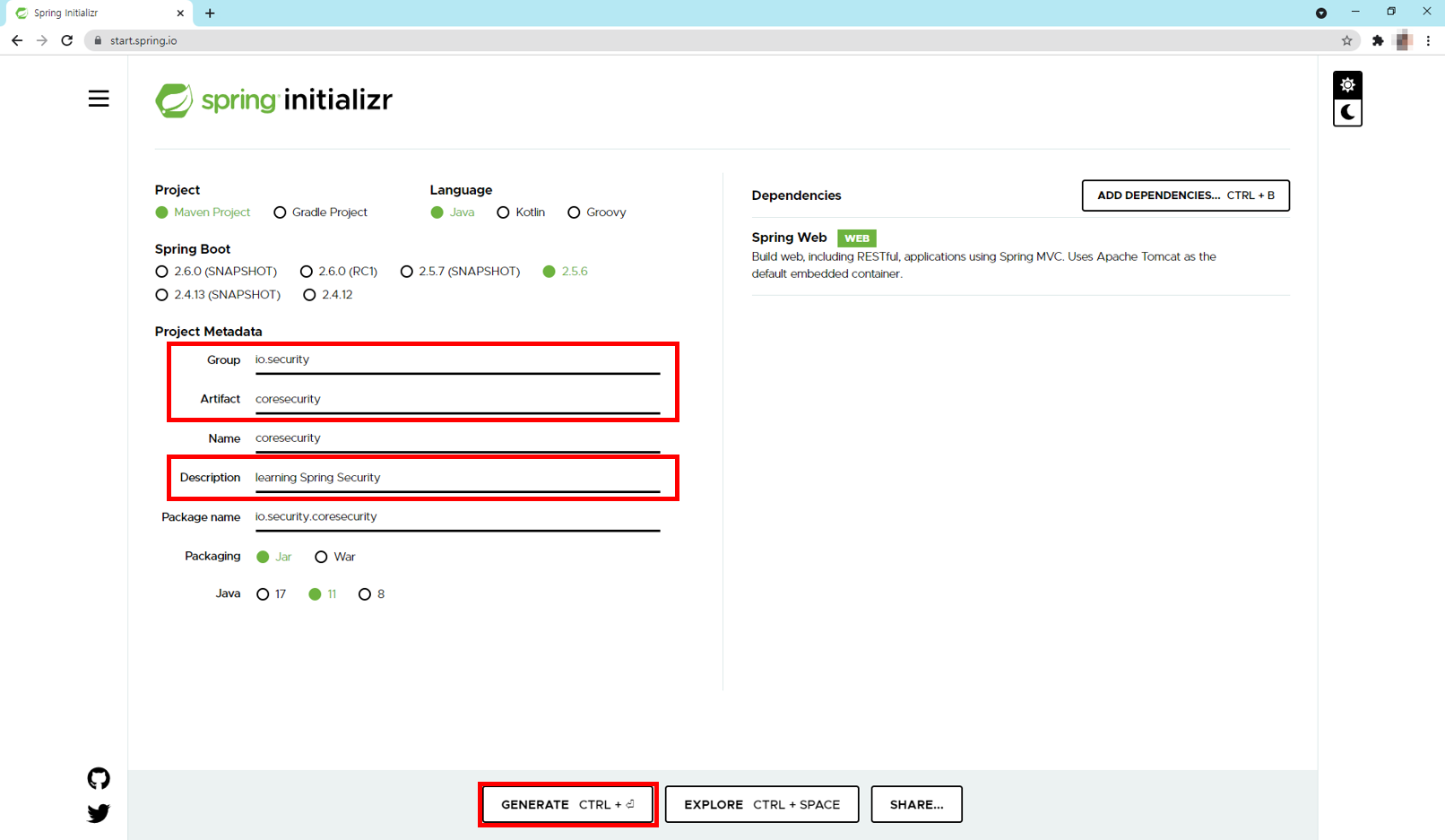Select Spring Boot 2.4.12

pyautogui.click(x=328, y=295)
